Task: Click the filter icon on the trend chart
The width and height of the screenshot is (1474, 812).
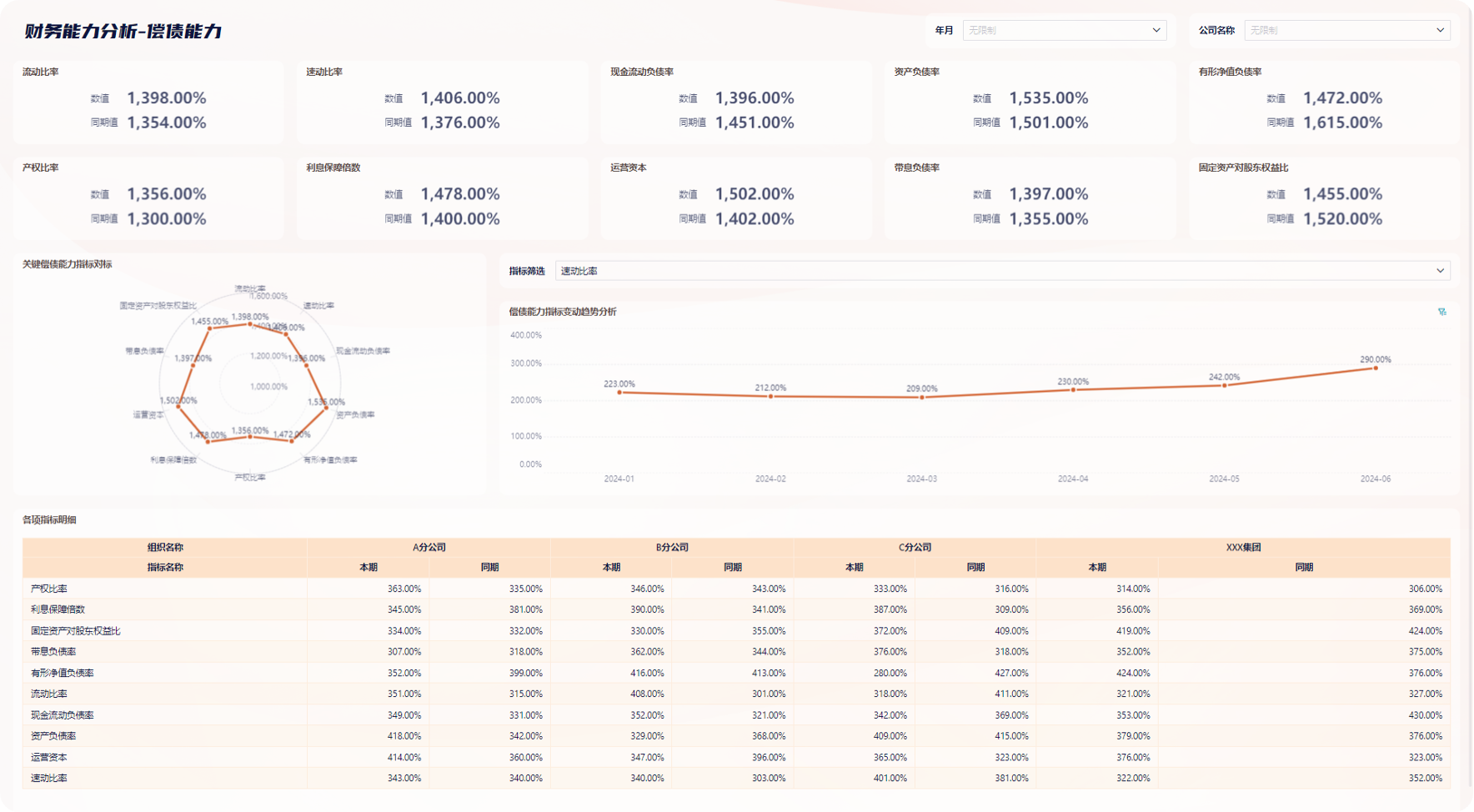Action: click(1441, 312)
